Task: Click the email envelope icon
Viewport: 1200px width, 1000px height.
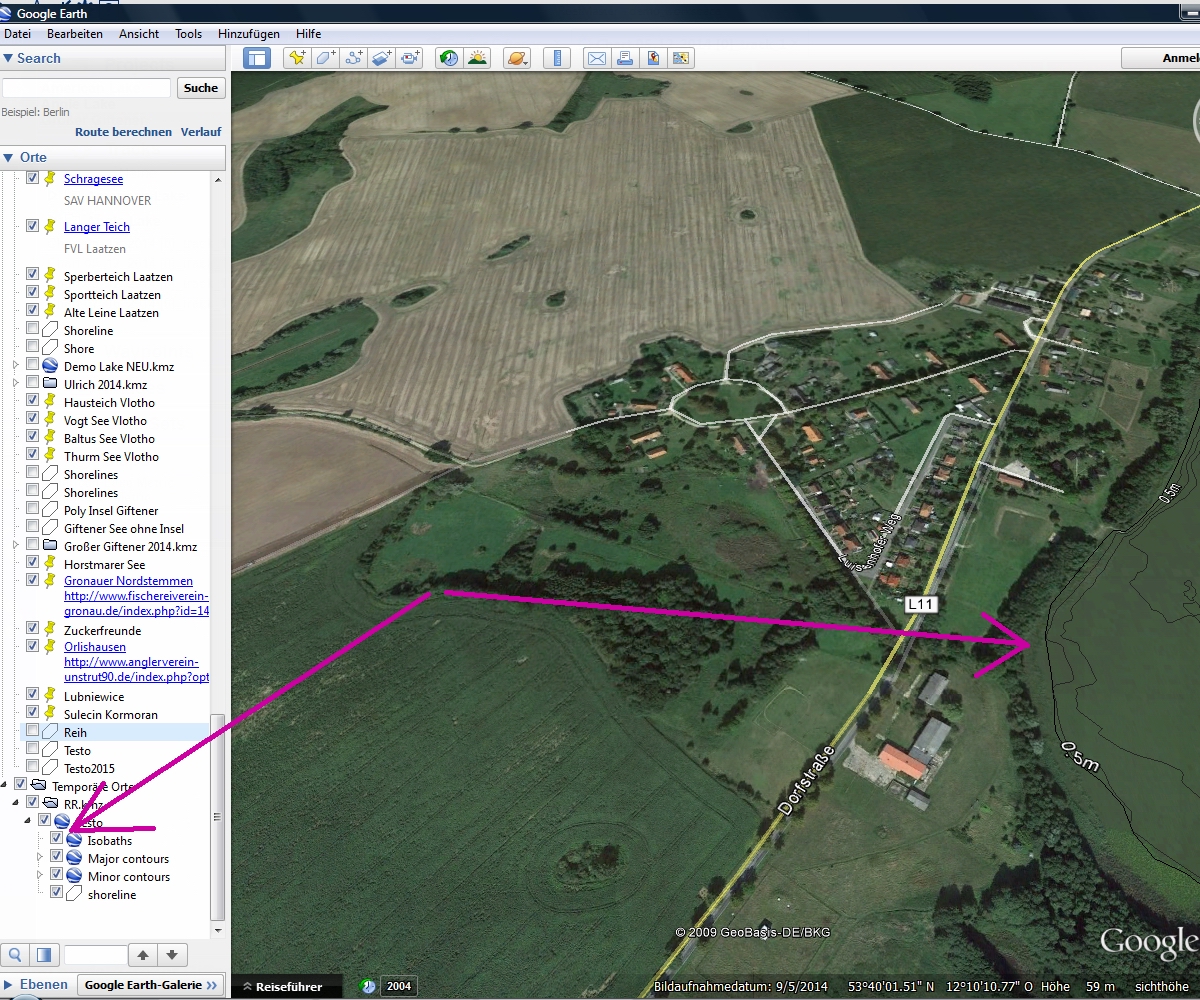Action: pyautogui.click(x=597, y=58)
